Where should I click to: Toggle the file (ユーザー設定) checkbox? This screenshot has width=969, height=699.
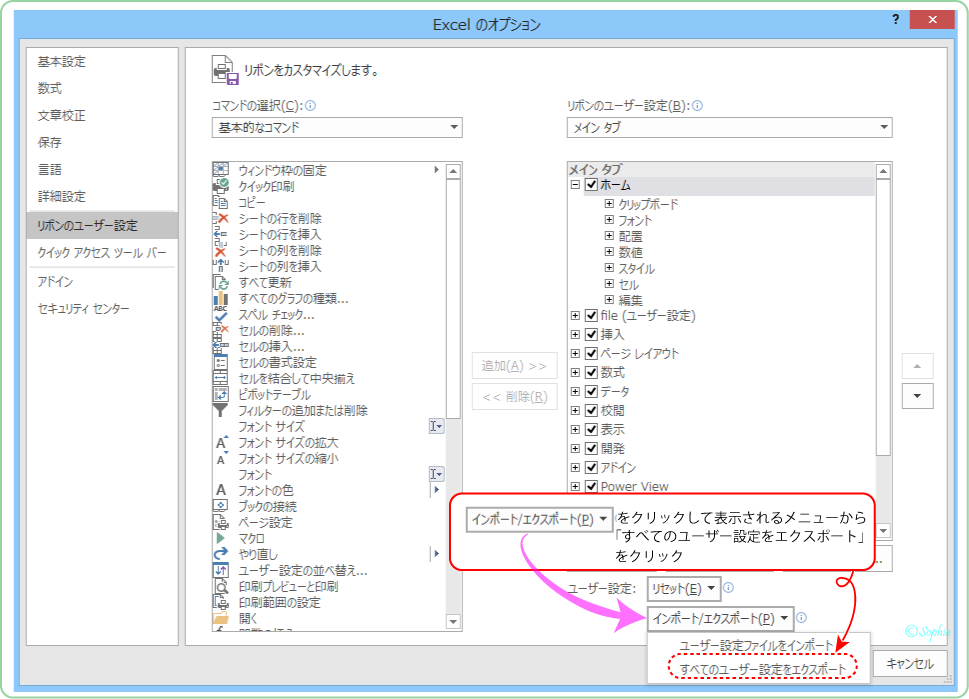[x=591, y=315]
